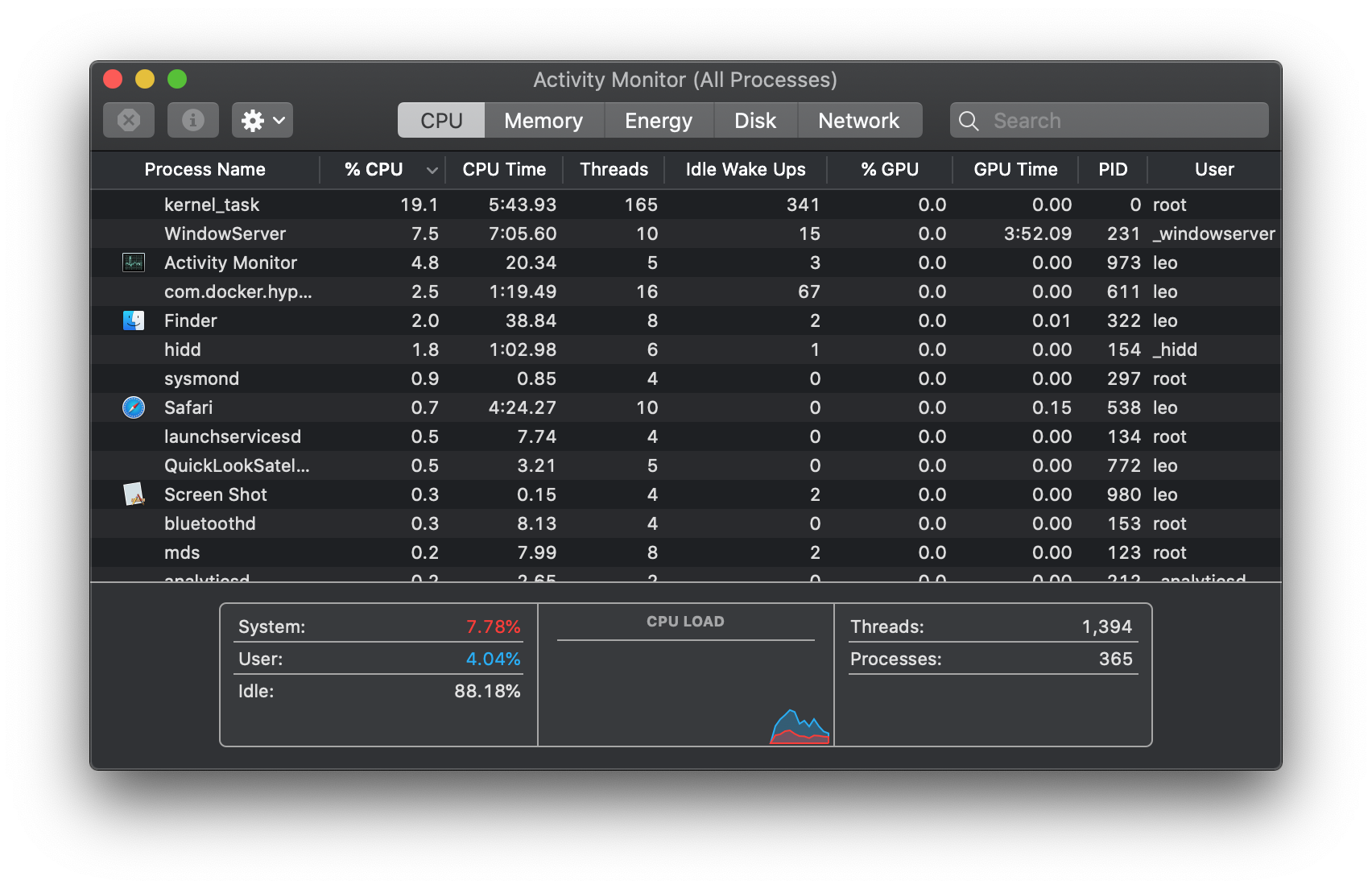Toggle sort direction arrow on % CPU column
This screenshot has height=889, width=1372.
pyautogui.click(x=432, y=170)
